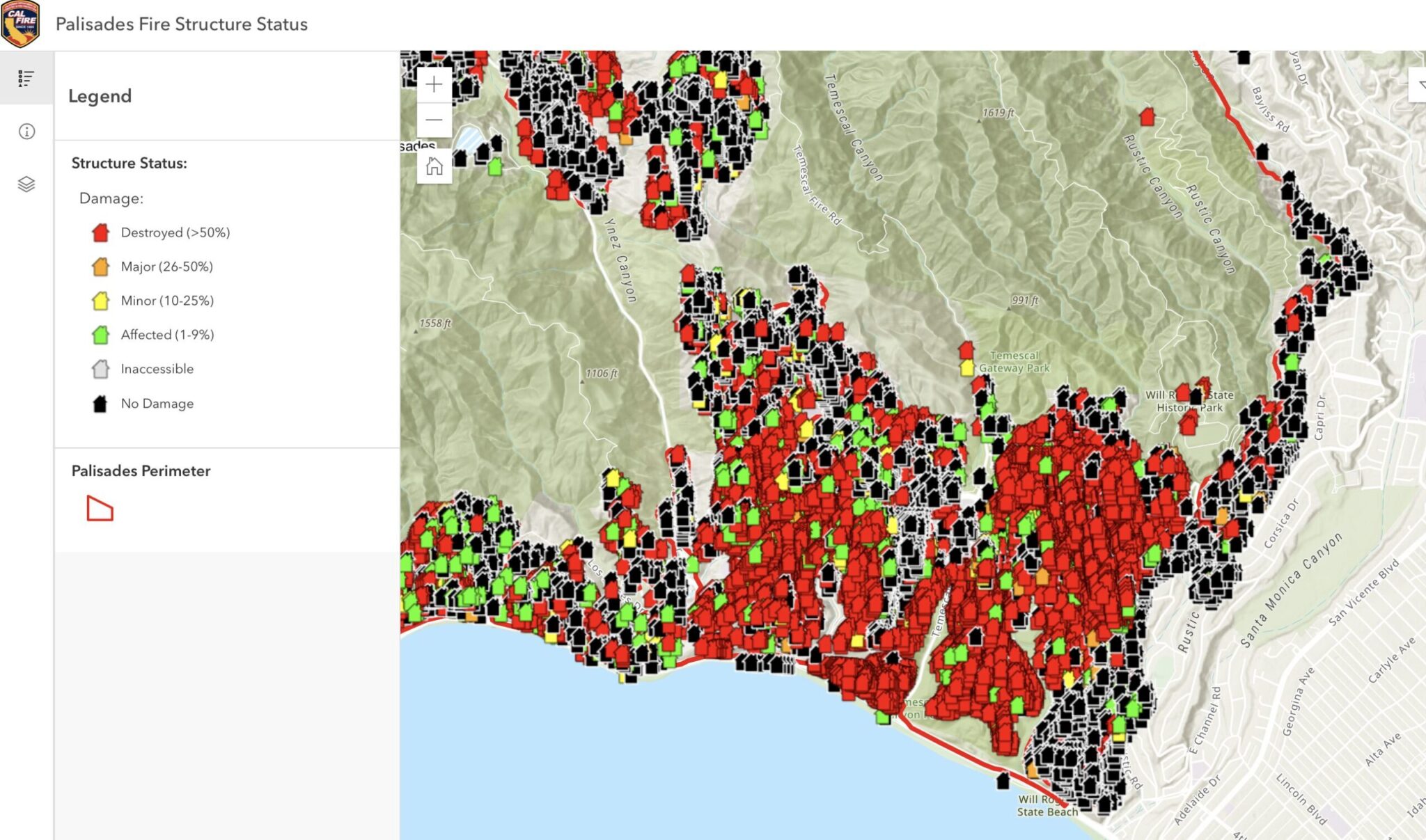The image size is (1426, 840).
Task: Click a black marker near Will Rogers State Beach
Action: tap(1003, 782)
